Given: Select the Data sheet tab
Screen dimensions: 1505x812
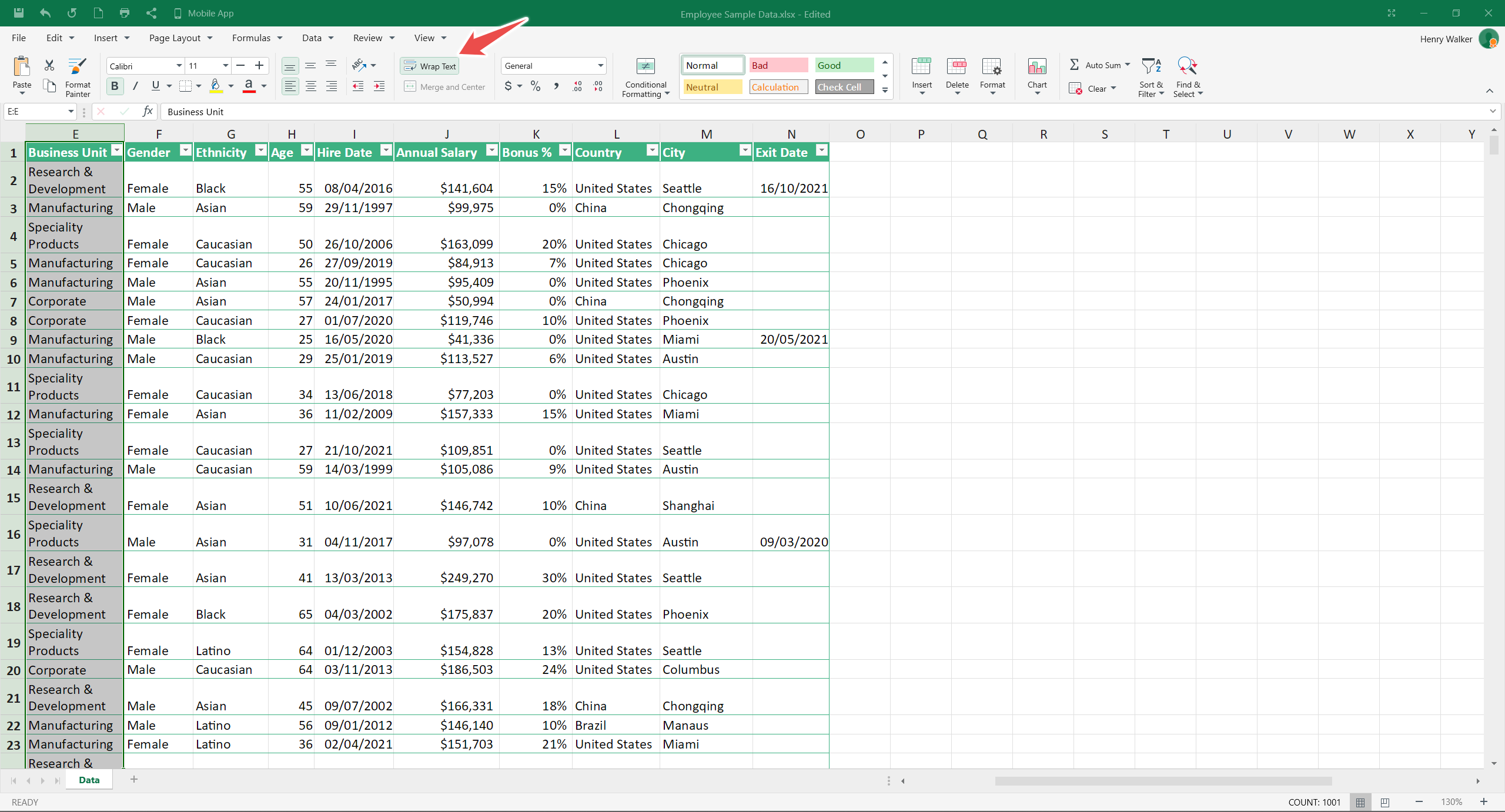Looking at the screenshot, I should pos(89,780).
